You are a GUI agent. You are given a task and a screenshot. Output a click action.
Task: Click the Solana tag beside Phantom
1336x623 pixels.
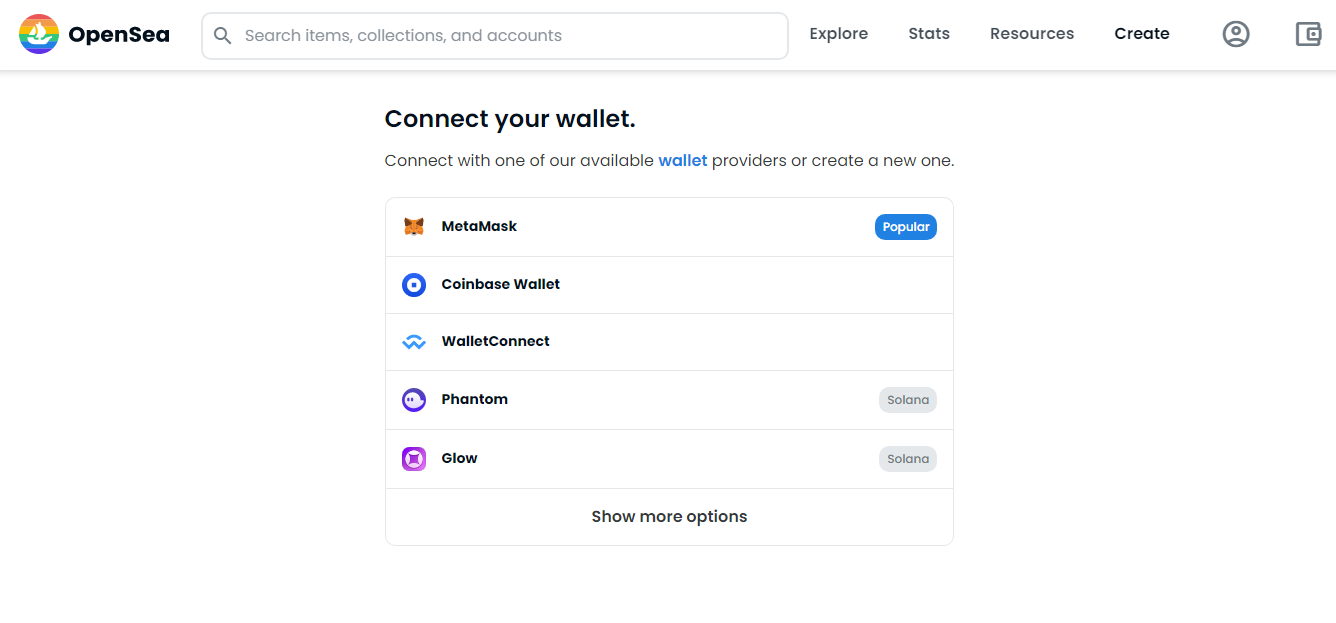(908, 400)
